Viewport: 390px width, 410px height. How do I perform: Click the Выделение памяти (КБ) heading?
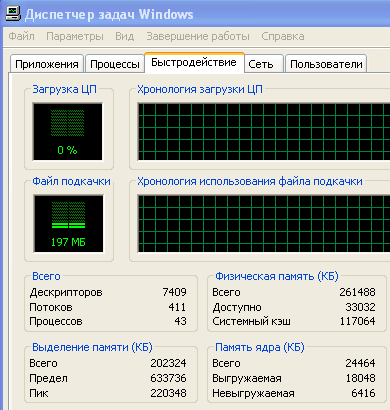[x=92, y=347]
